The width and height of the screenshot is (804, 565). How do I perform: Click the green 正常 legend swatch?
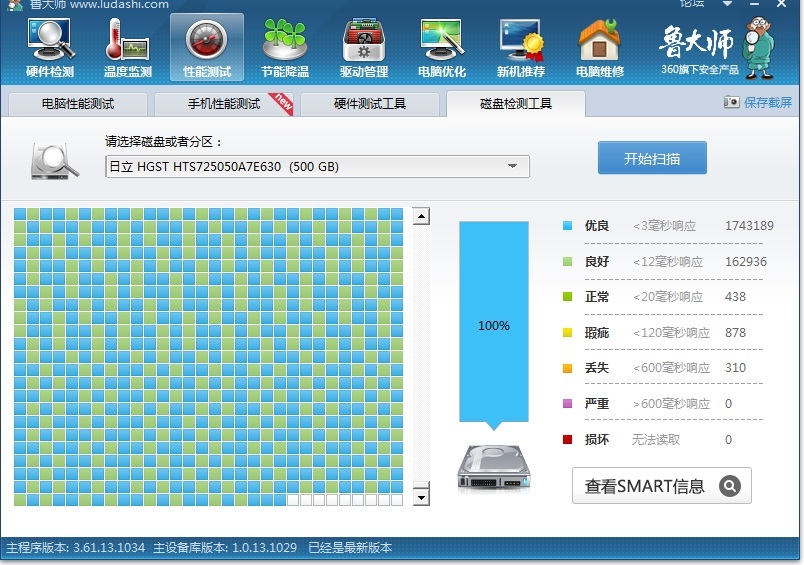tap(567, 296)
